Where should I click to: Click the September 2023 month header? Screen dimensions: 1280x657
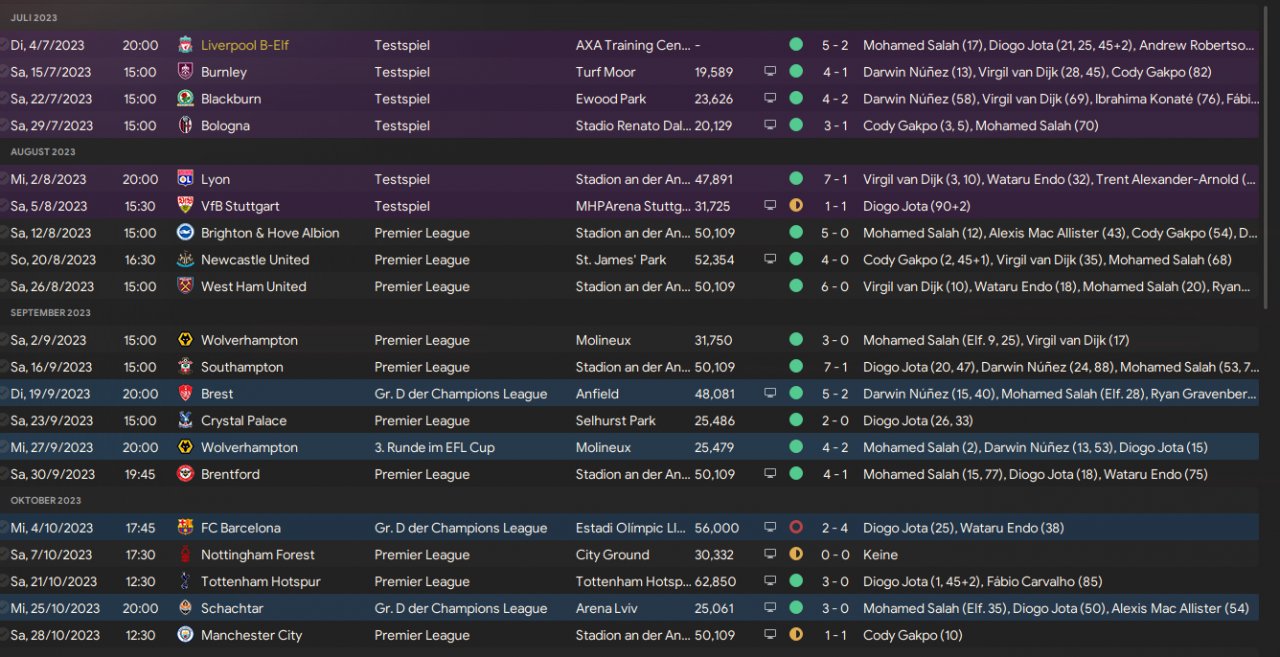tap(50, 313)
